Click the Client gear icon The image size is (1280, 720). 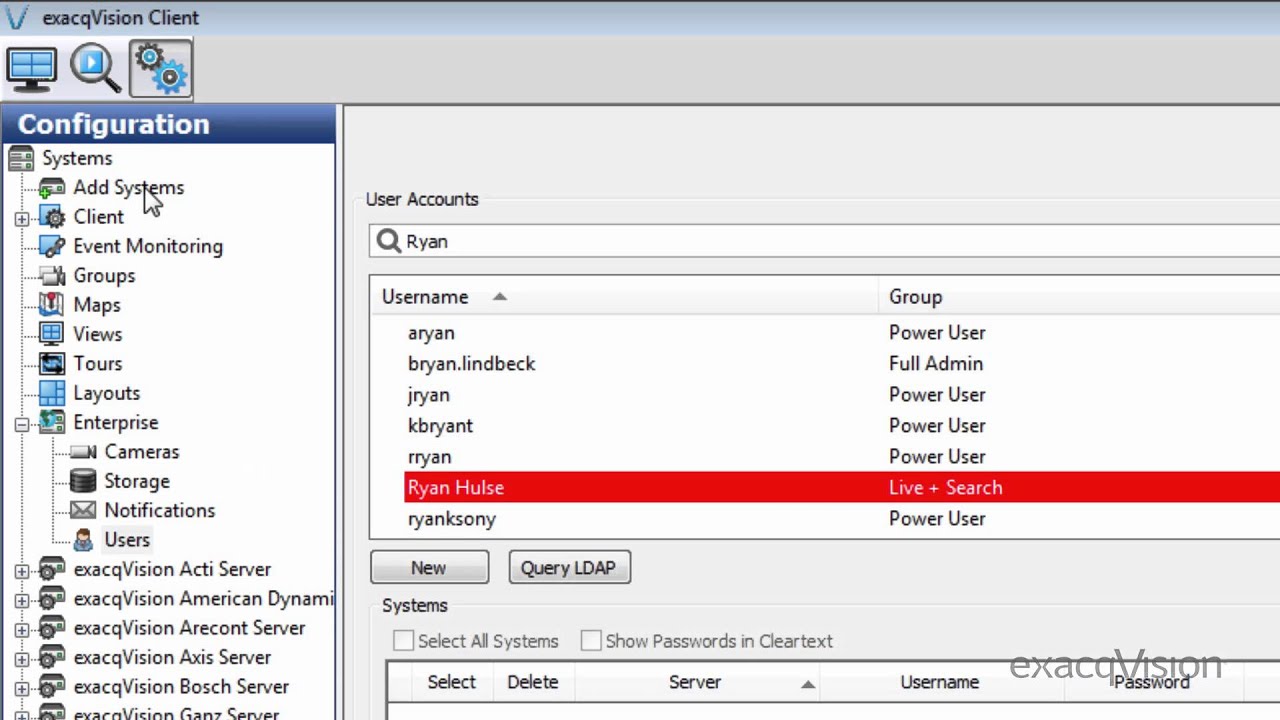[52, 217]
